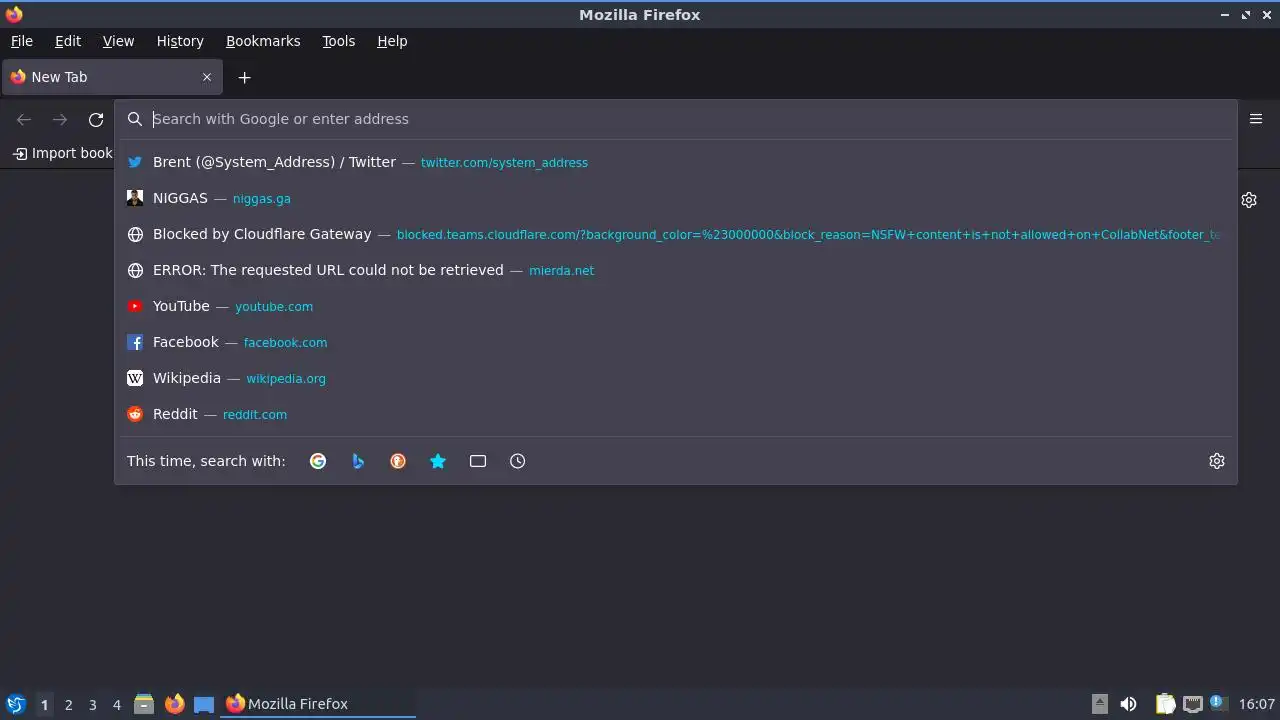Screen dimensions: 1280x720
Task: Open the mierda.net ERROR suggestion
Action: click(x=676, y=270)
